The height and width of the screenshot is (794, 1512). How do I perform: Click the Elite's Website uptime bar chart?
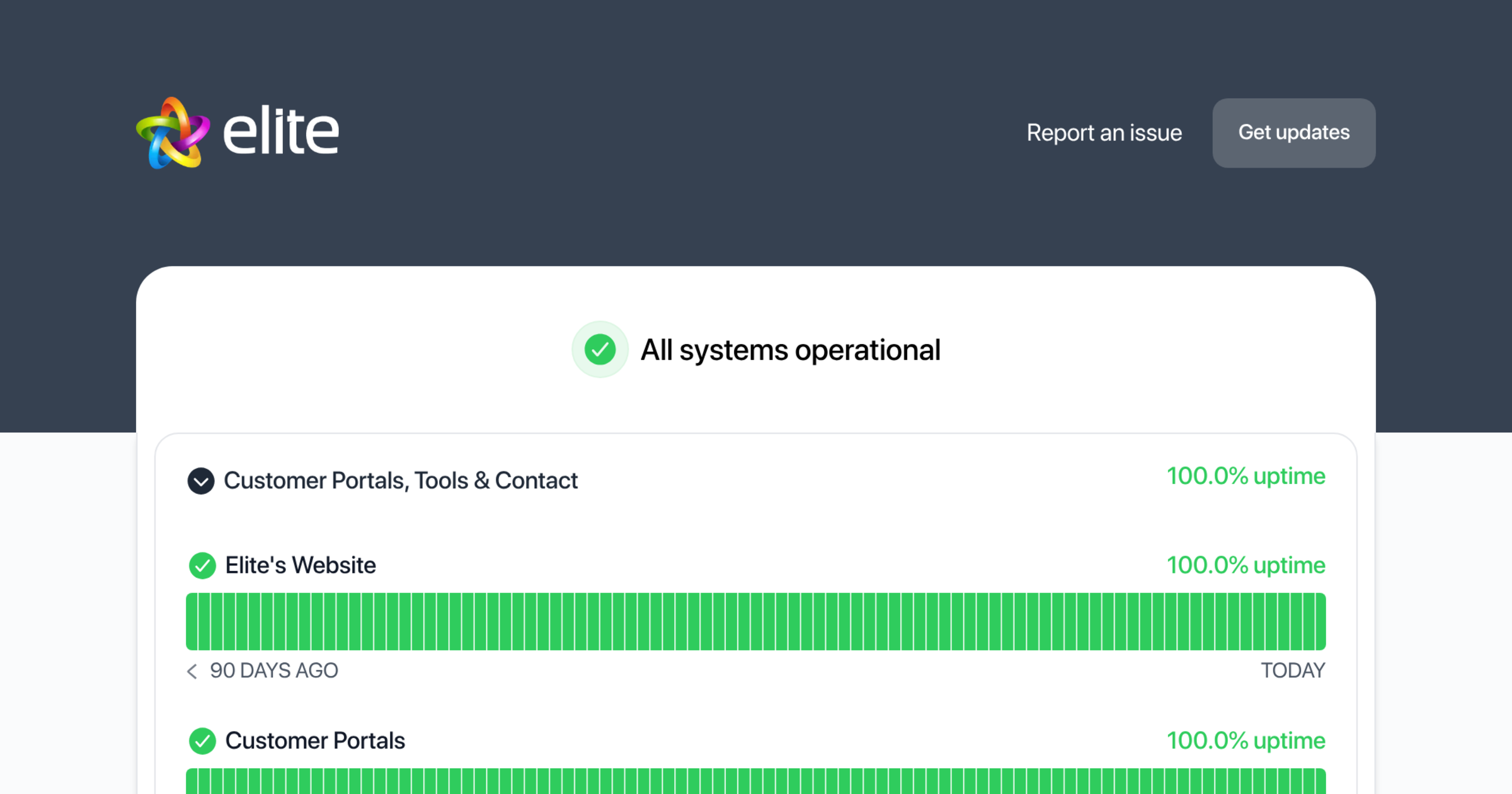click(756, 621)
